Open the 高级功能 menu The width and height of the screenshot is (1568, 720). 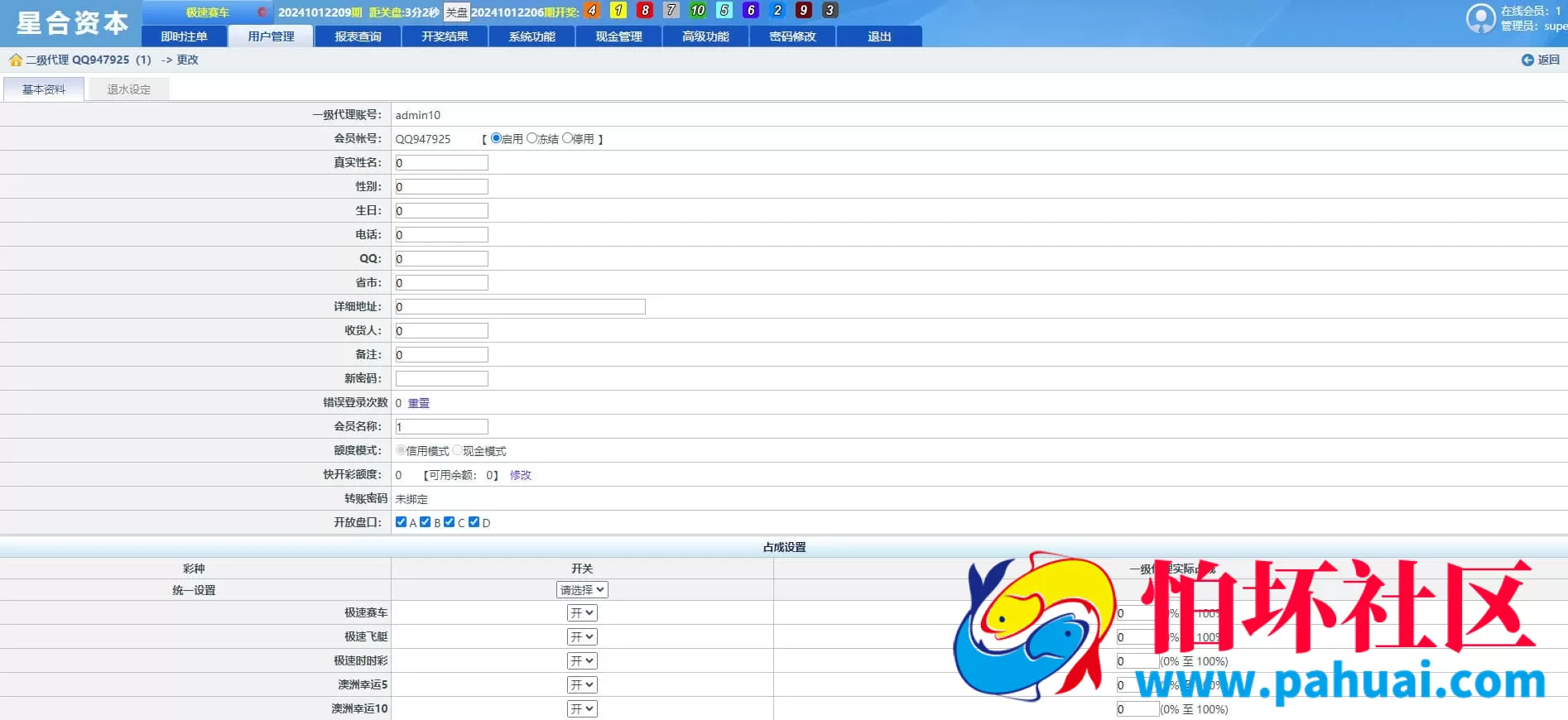tap(705, 36)
